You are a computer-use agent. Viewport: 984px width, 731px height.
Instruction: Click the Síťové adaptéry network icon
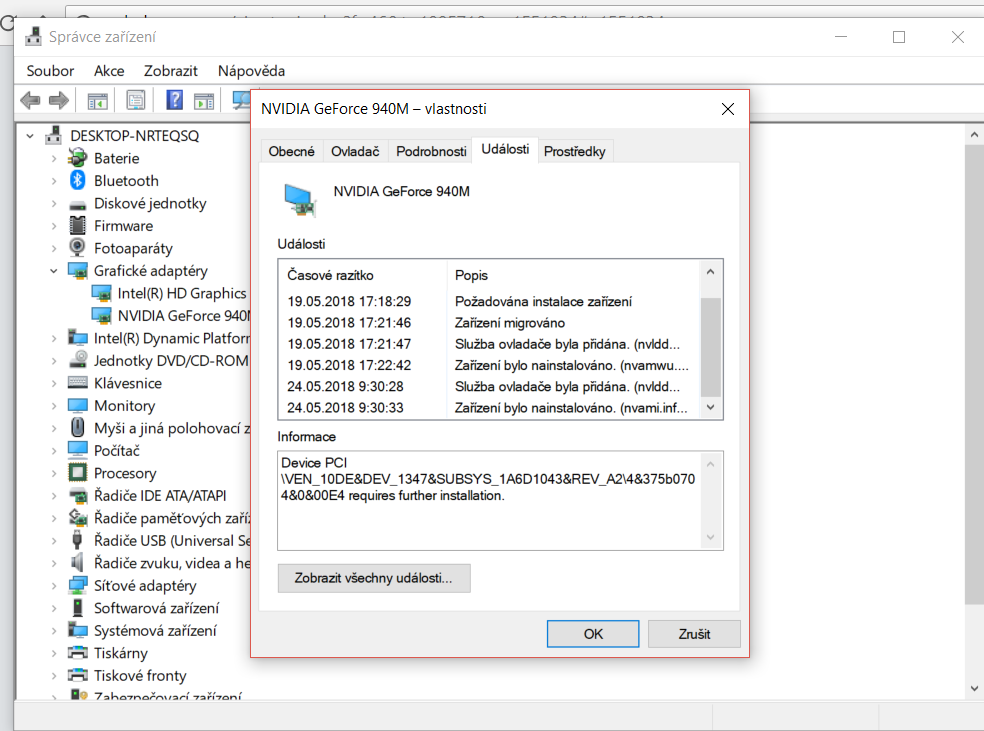[x=77, y=585]
